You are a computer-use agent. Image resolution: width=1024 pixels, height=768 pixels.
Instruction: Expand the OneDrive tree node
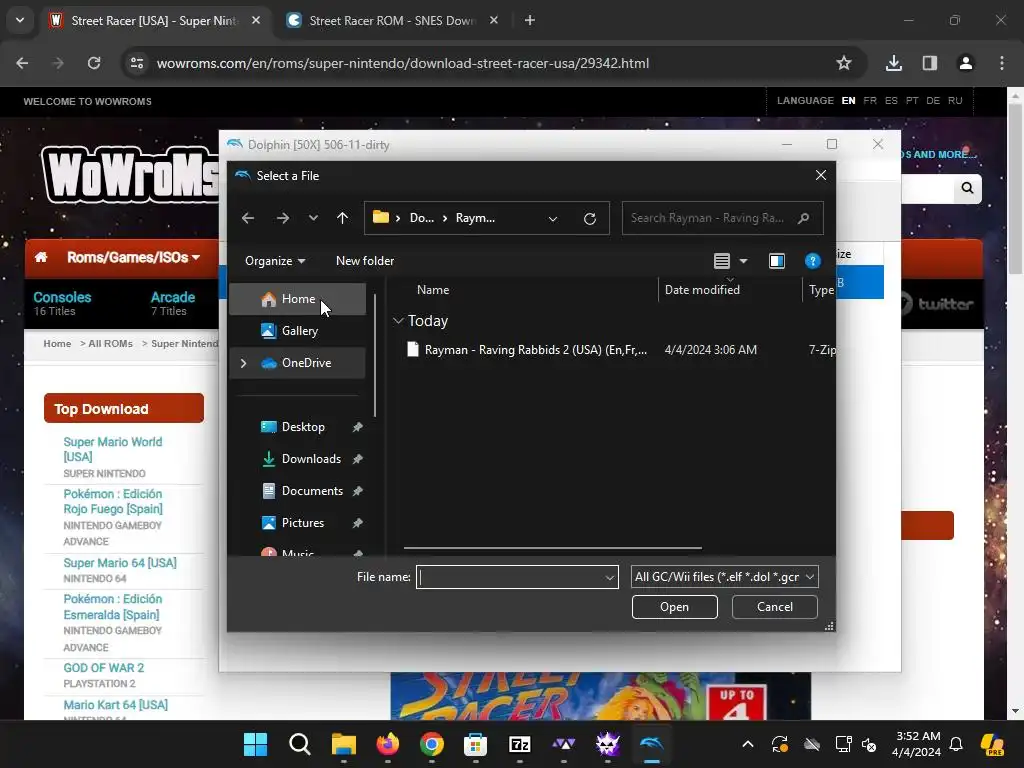(x=244, y=363)
